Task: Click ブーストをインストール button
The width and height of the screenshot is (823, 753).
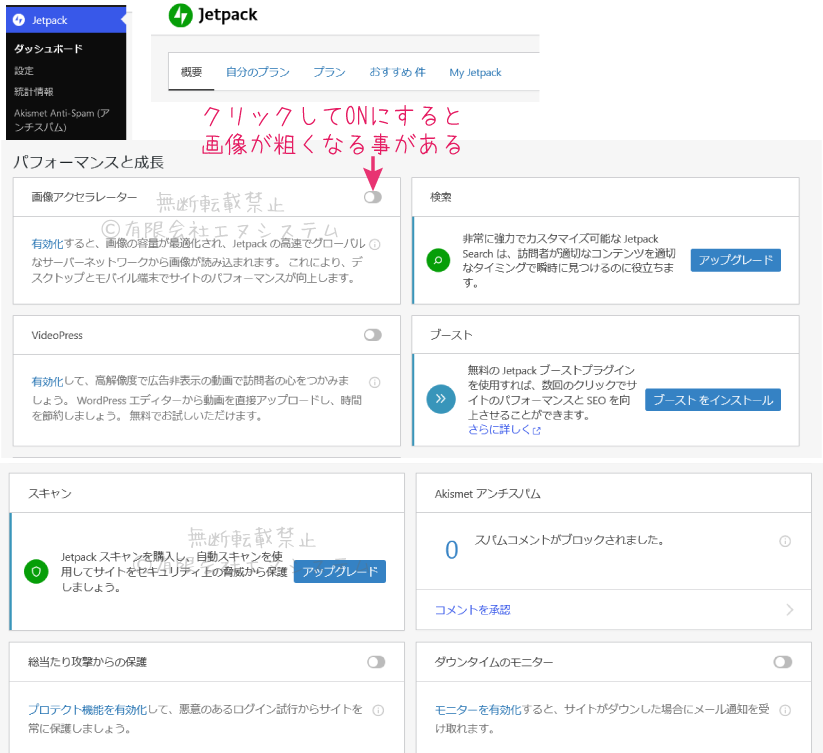Action: tap(713, 400)
